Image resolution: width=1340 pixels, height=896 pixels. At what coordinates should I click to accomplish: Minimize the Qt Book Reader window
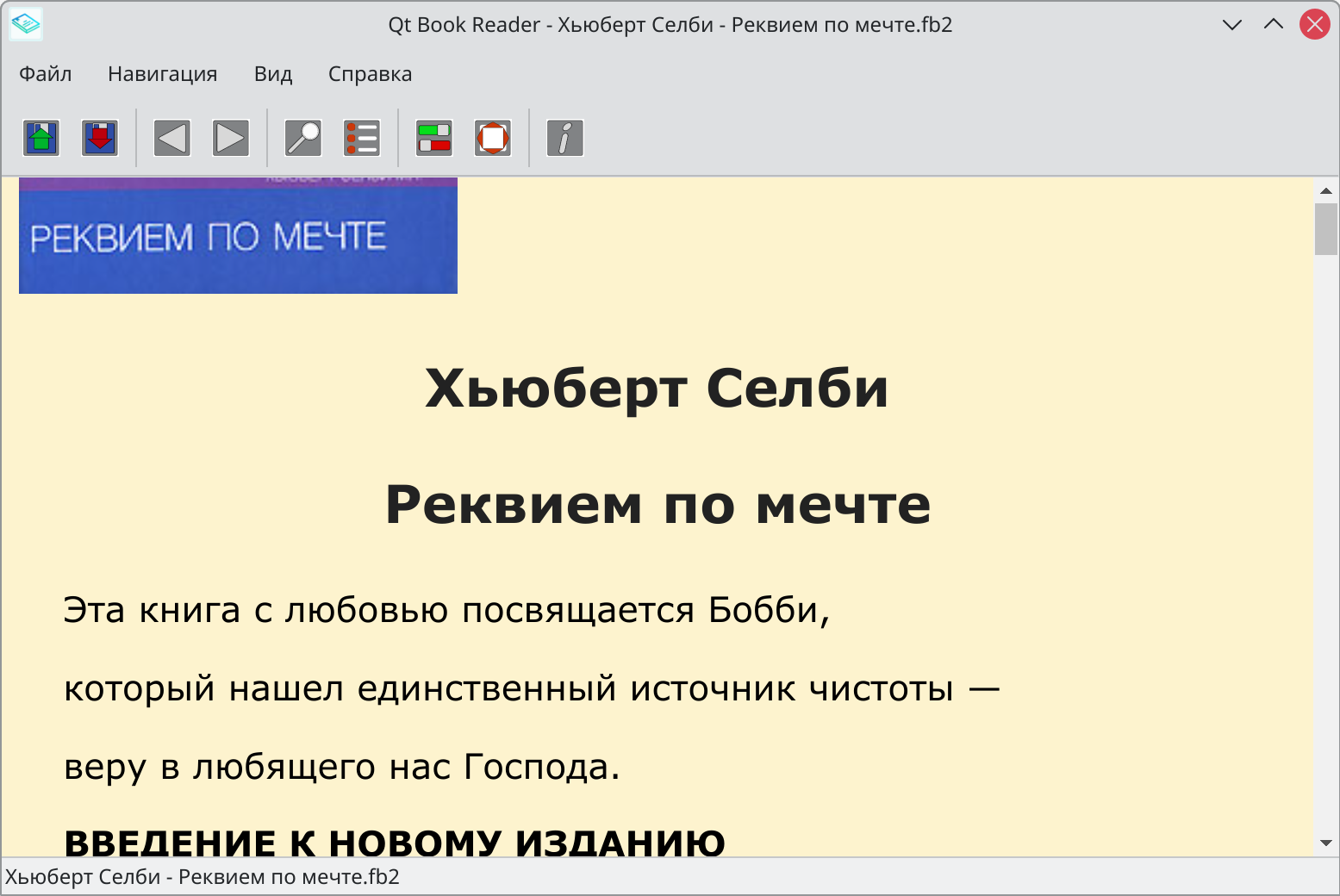coord(1232,24)
